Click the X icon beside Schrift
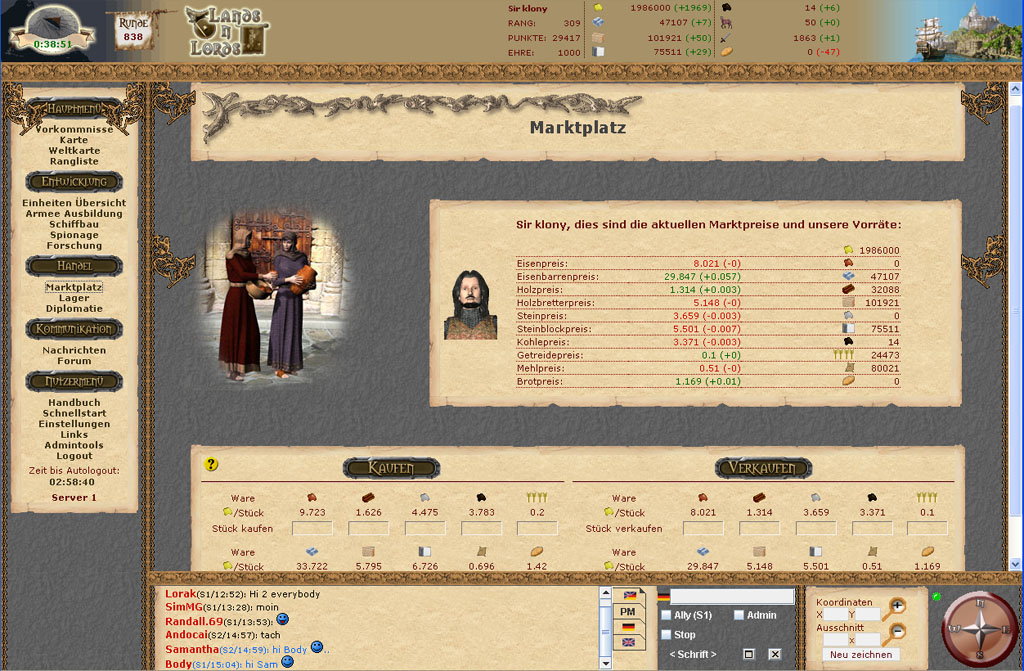Screen dimensions: 1024x671 click(x=775, y=654)
